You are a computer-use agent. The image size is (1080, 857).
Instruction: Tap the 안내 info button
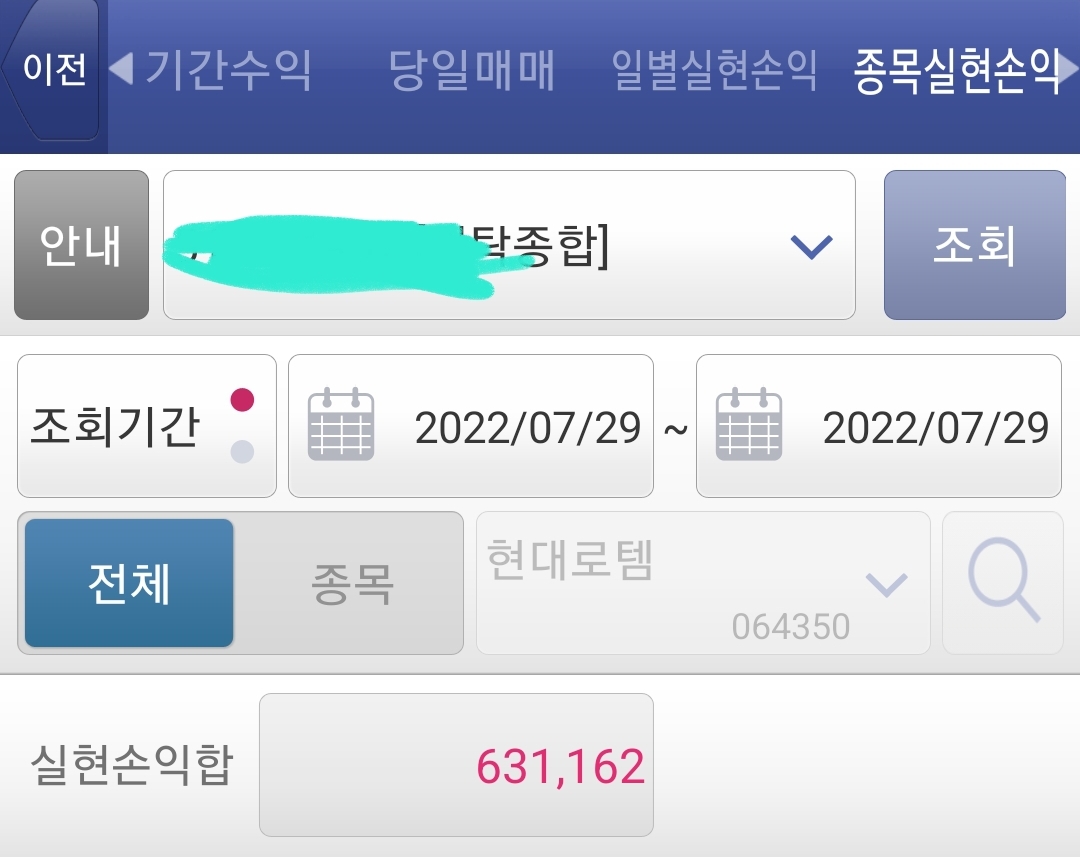click(81, 245)
